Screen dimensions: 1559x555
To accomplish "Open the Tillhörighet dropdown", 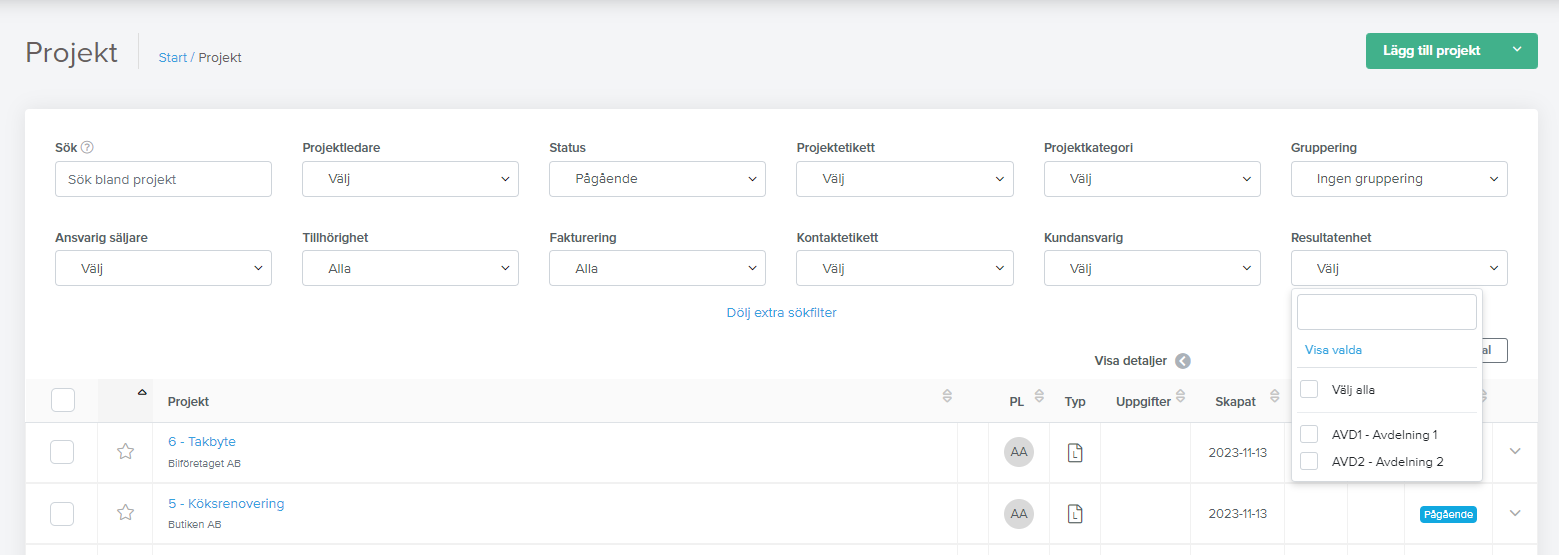I will tap(410, 268).
